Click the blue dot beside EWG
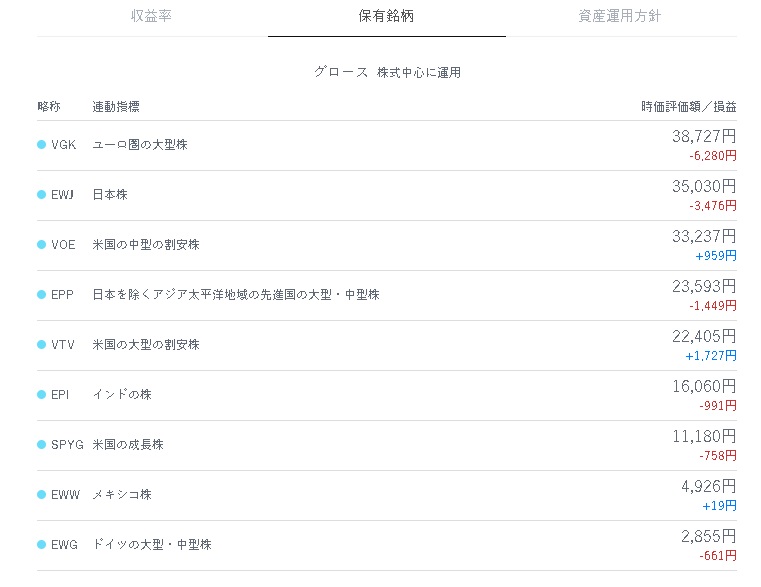 pos(42,545)
